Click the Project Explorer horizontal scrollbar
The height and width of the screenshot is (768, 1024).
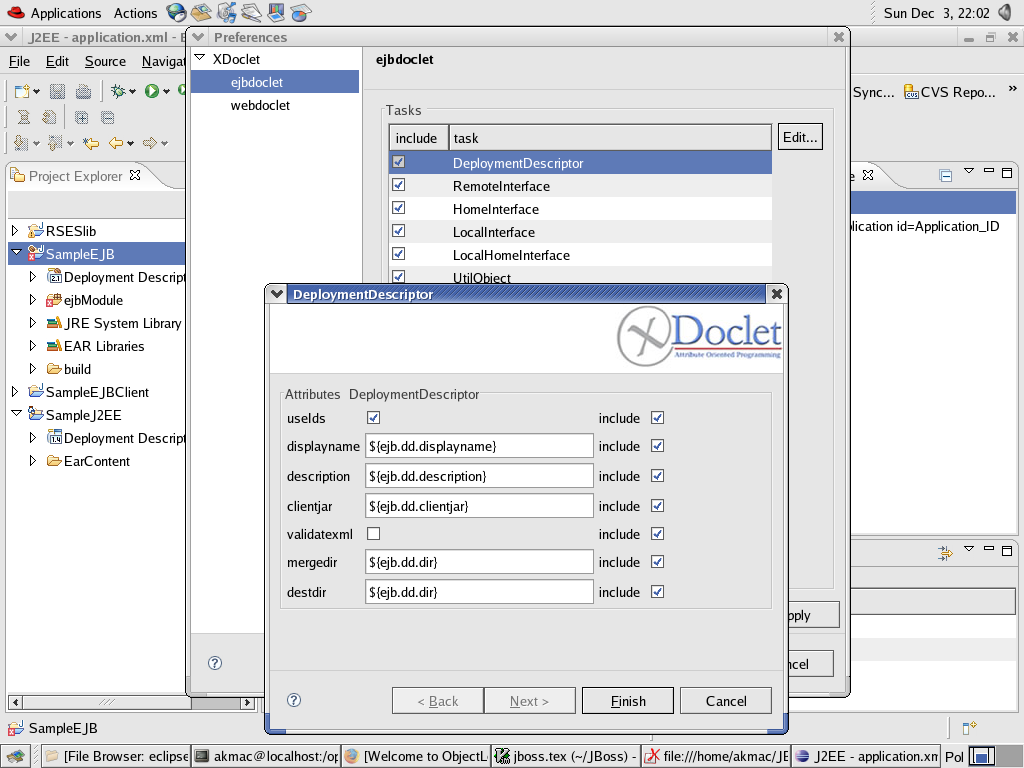131,703
